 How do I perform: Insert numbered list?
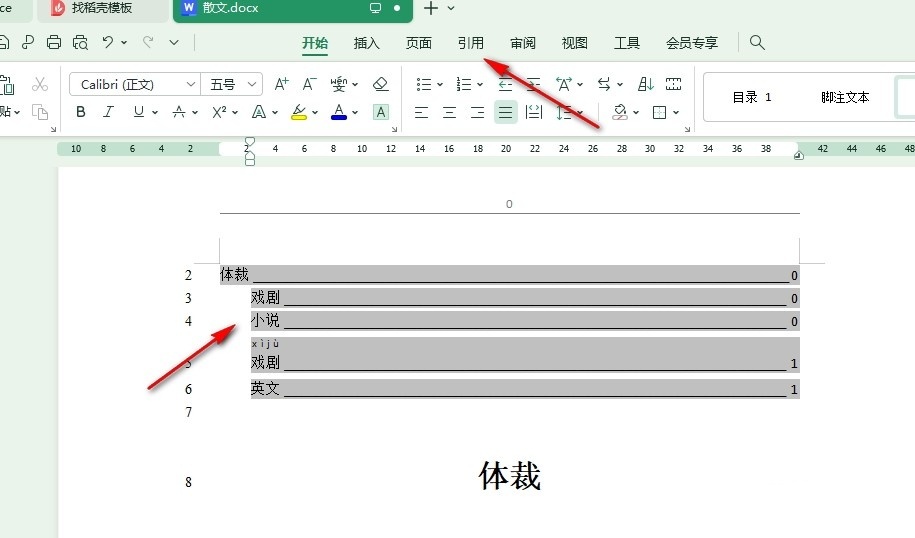coord(464,85)
